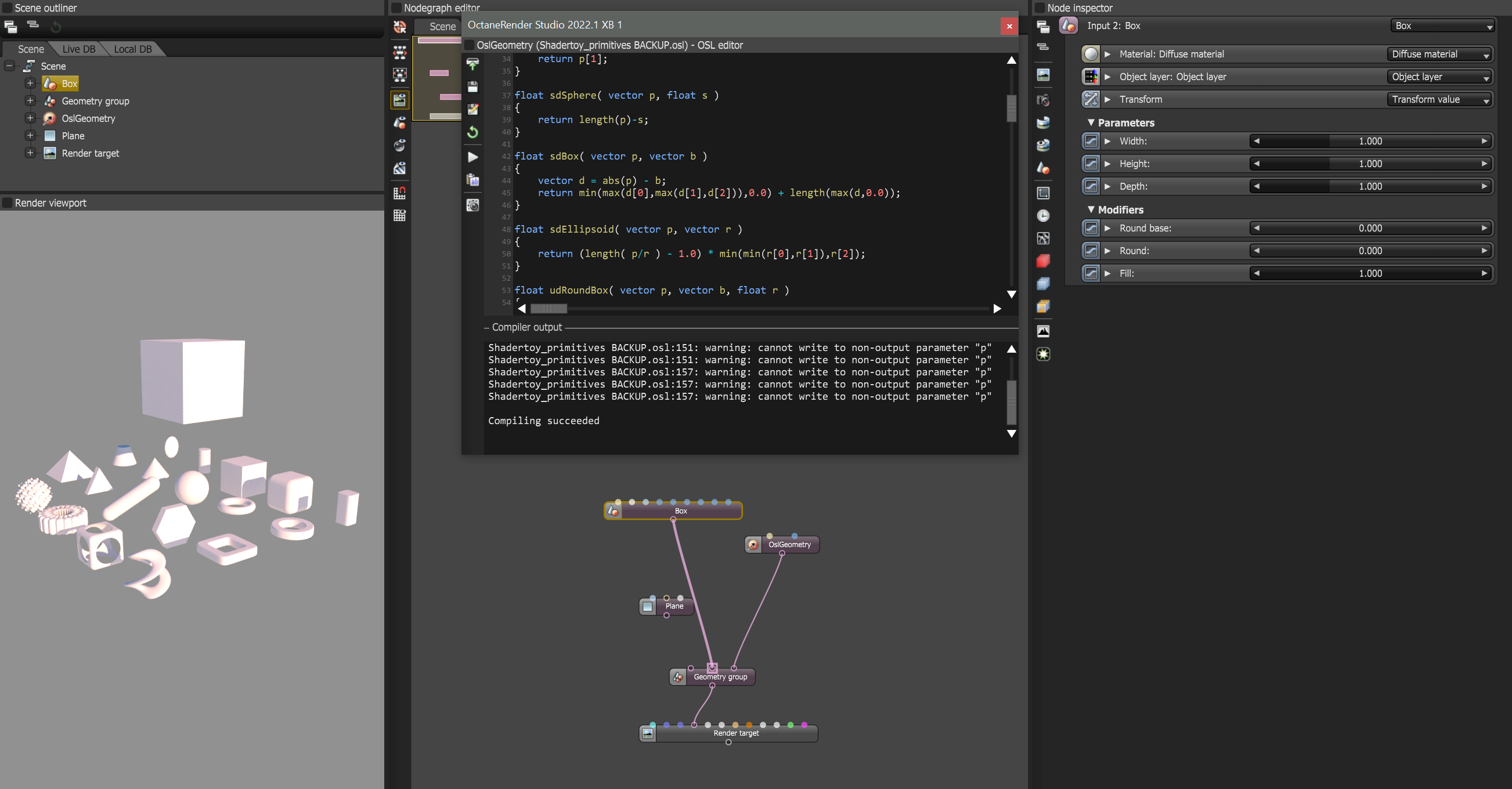Collapse the Modifiers section
The height and width of the screenshot is (789, 1512).
coord(1091,209)
